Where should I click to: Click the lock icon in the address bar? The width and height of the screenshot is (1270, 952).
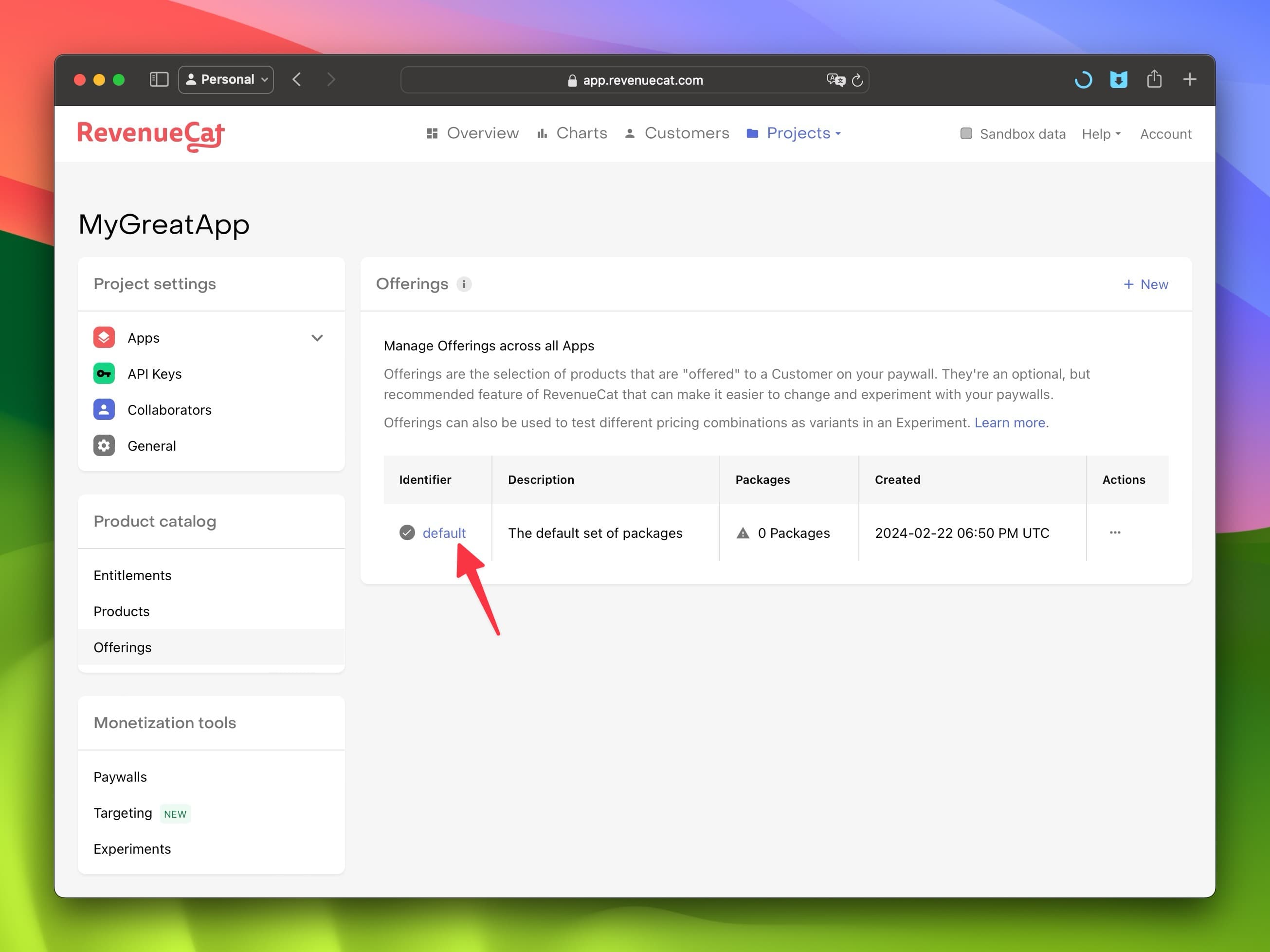[572, 80]
